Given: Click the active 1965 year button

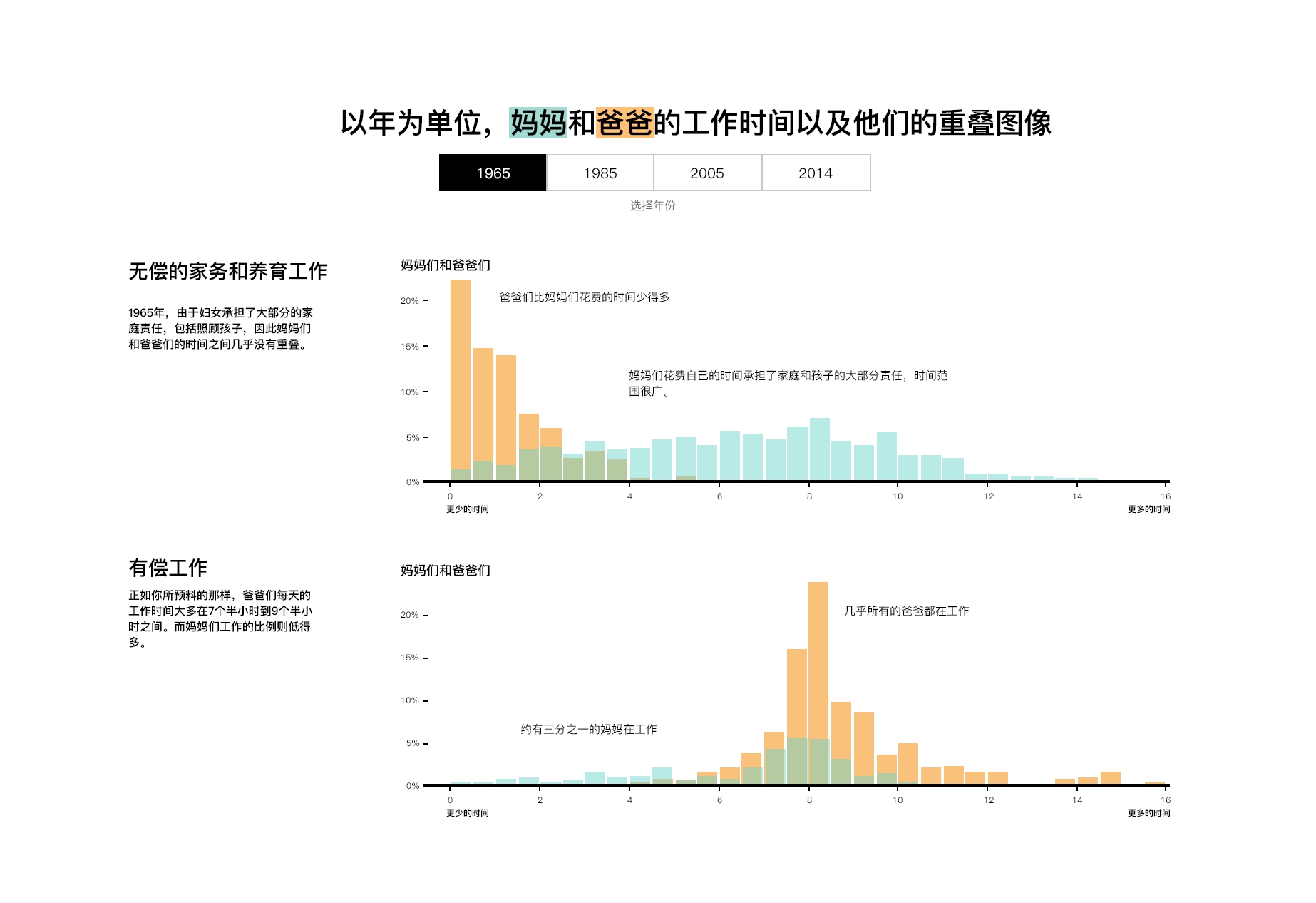Looking at the screenshot, I should (x=493, y=173).
